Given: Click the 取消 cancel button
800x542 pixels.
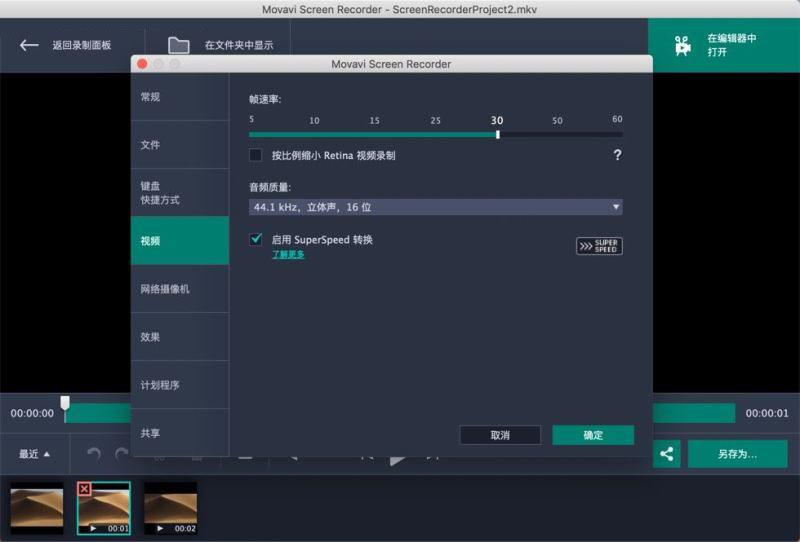Looking at the screenshot, I should point(500,435).
